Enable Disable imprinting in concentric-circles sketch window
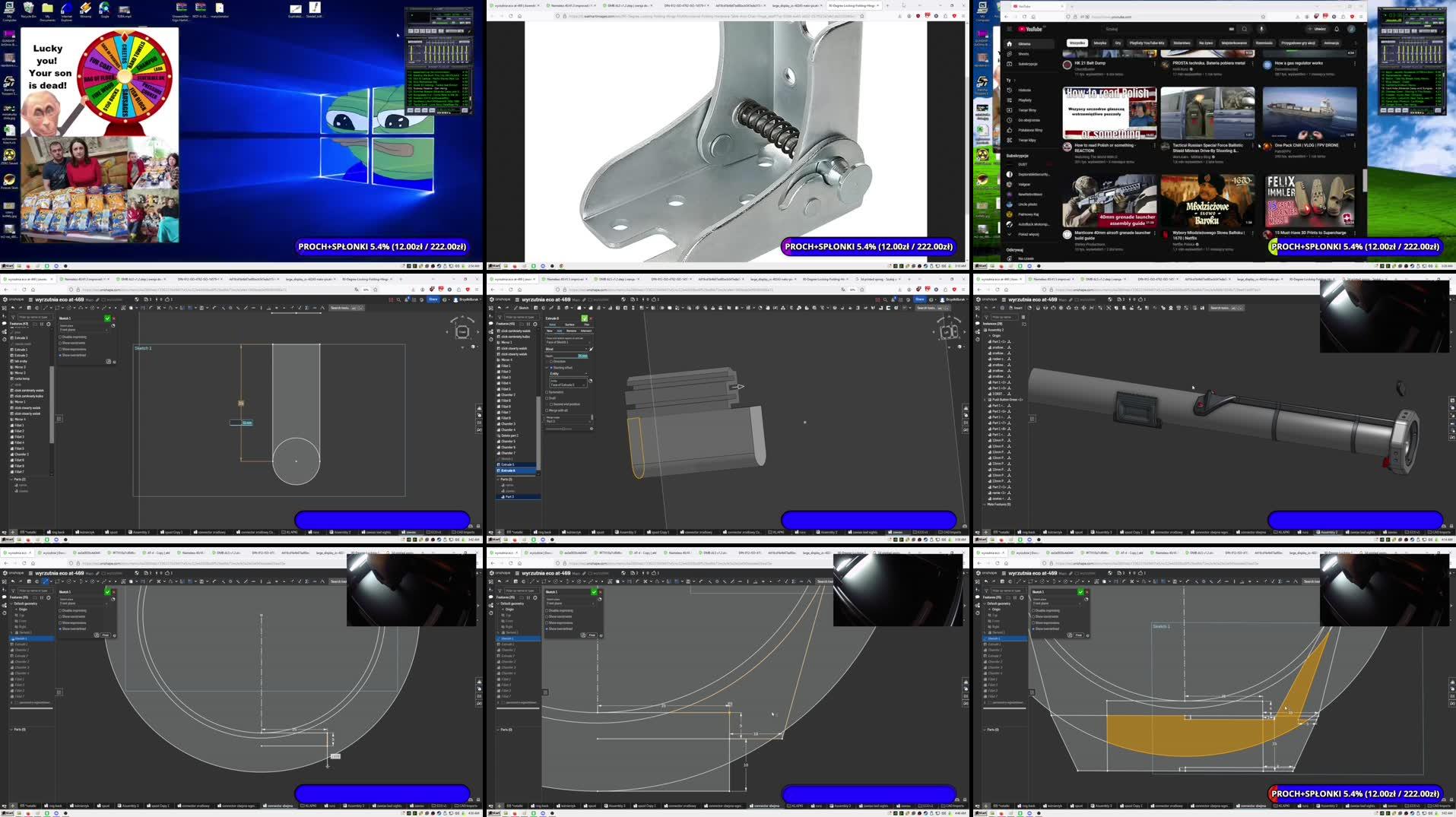Viewport: 1456px width, 817px height. (x=62, y=610)
